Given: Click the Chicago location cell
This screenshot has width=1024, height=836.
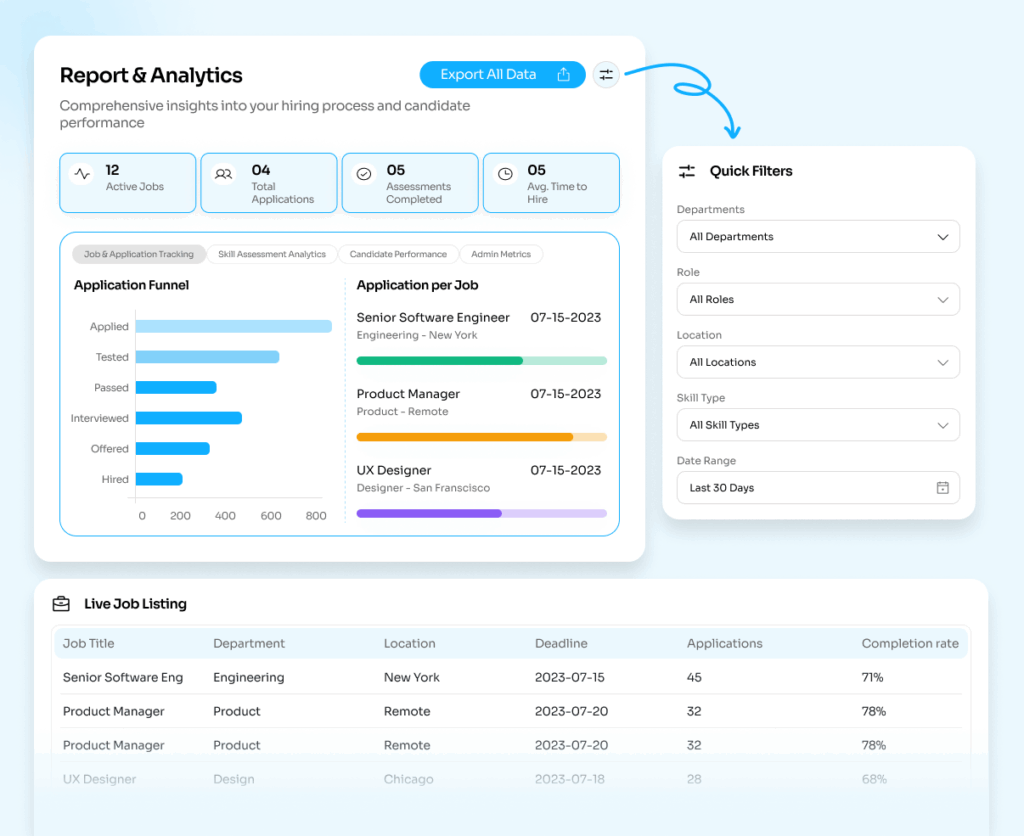Looking at the screenshot, I should coord(408,779).
